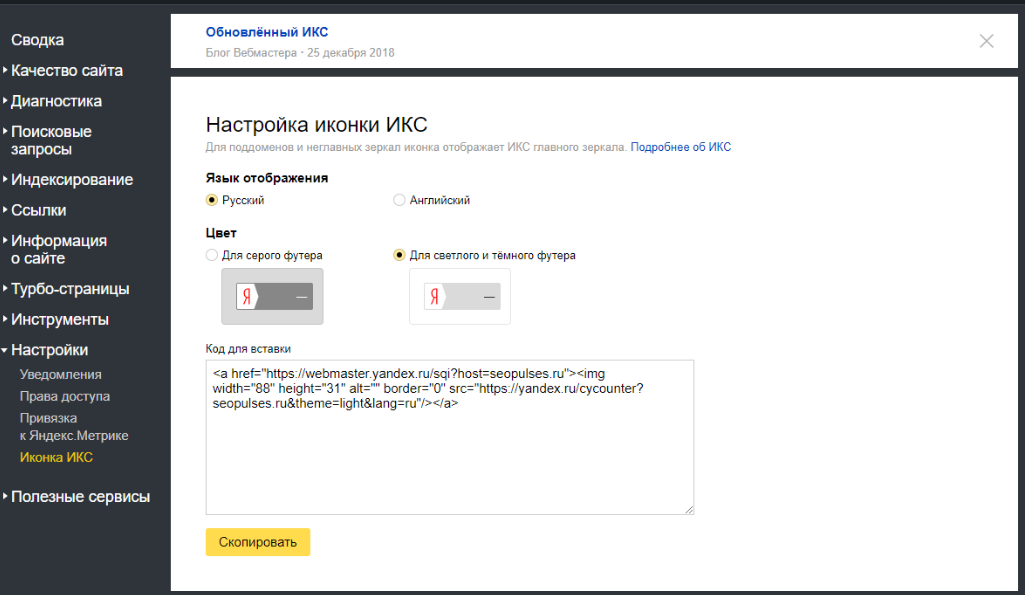Choose Для светлого и тёмного футера option
The height and width of the screenshot is (595, 1025).
coord(399,255)
